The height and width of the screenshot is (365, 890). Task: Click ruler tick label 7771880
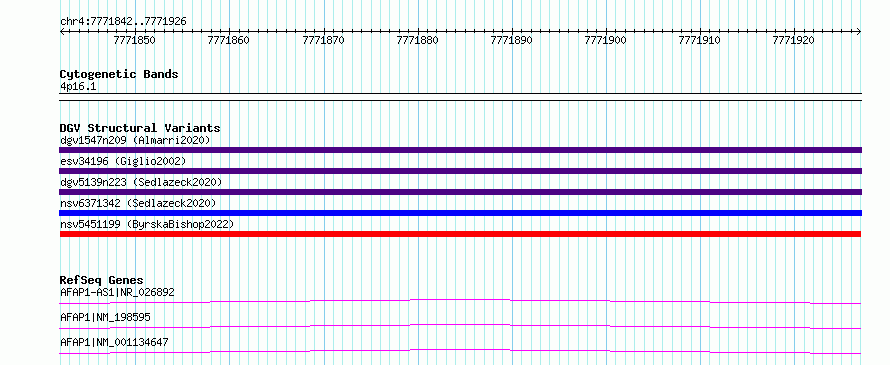coord(417,40)
